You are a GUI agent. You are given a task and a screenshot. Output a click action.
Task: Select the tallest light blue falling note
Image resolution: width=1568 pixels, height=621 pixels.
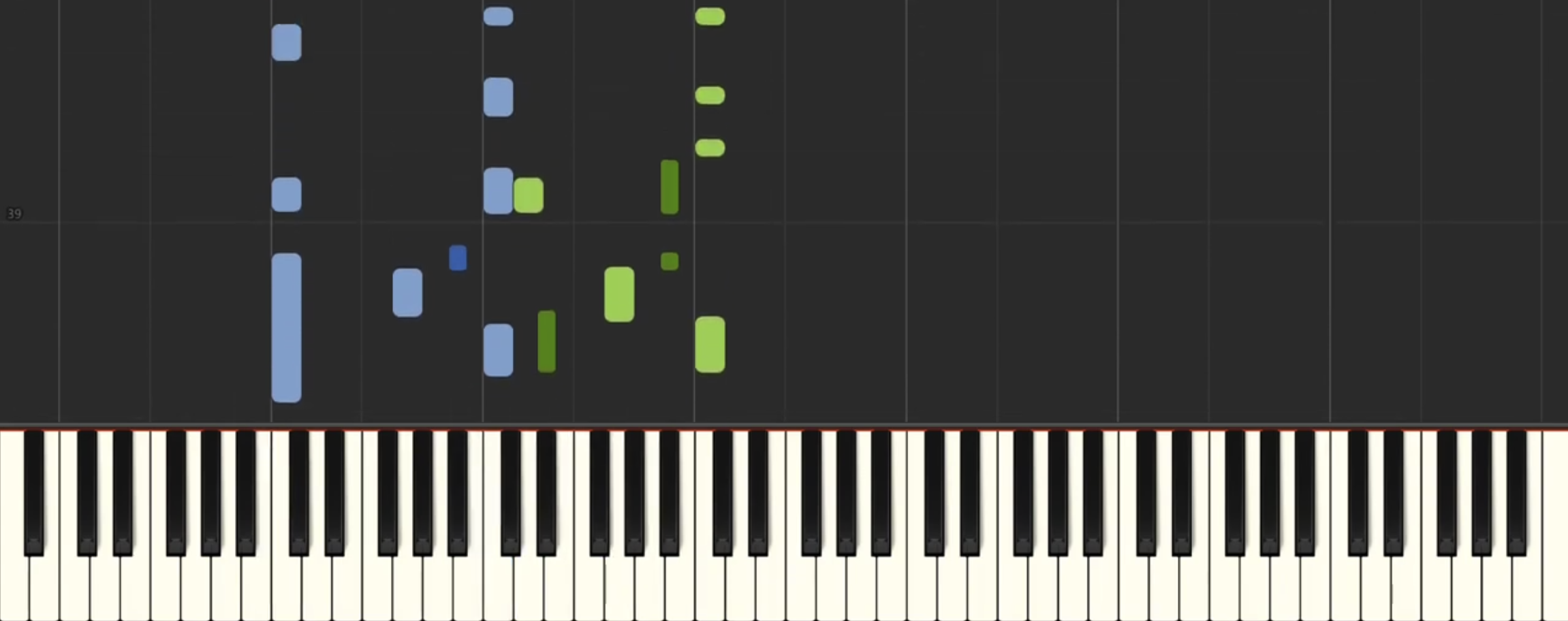tap(286, 328)
